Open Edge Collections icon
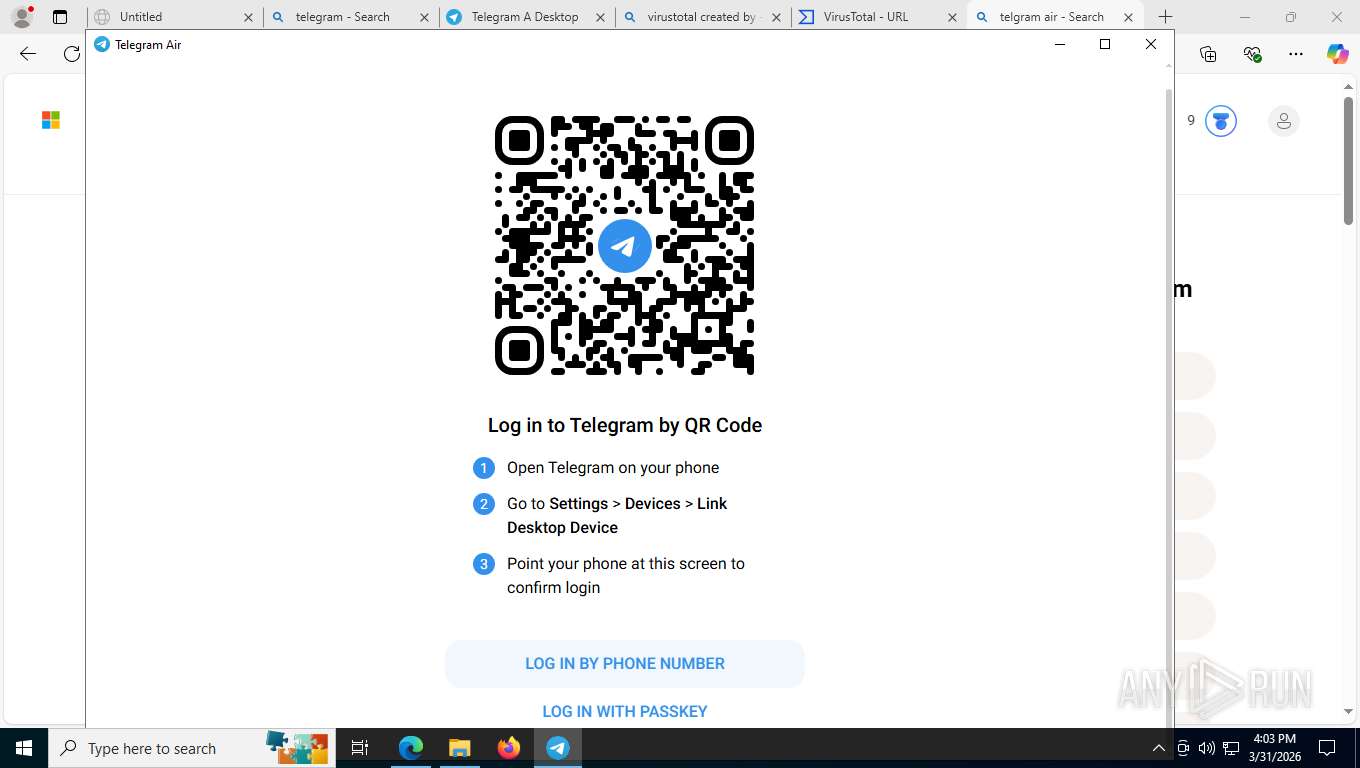Screen dimensions: 1360x768 [1208, 54]
